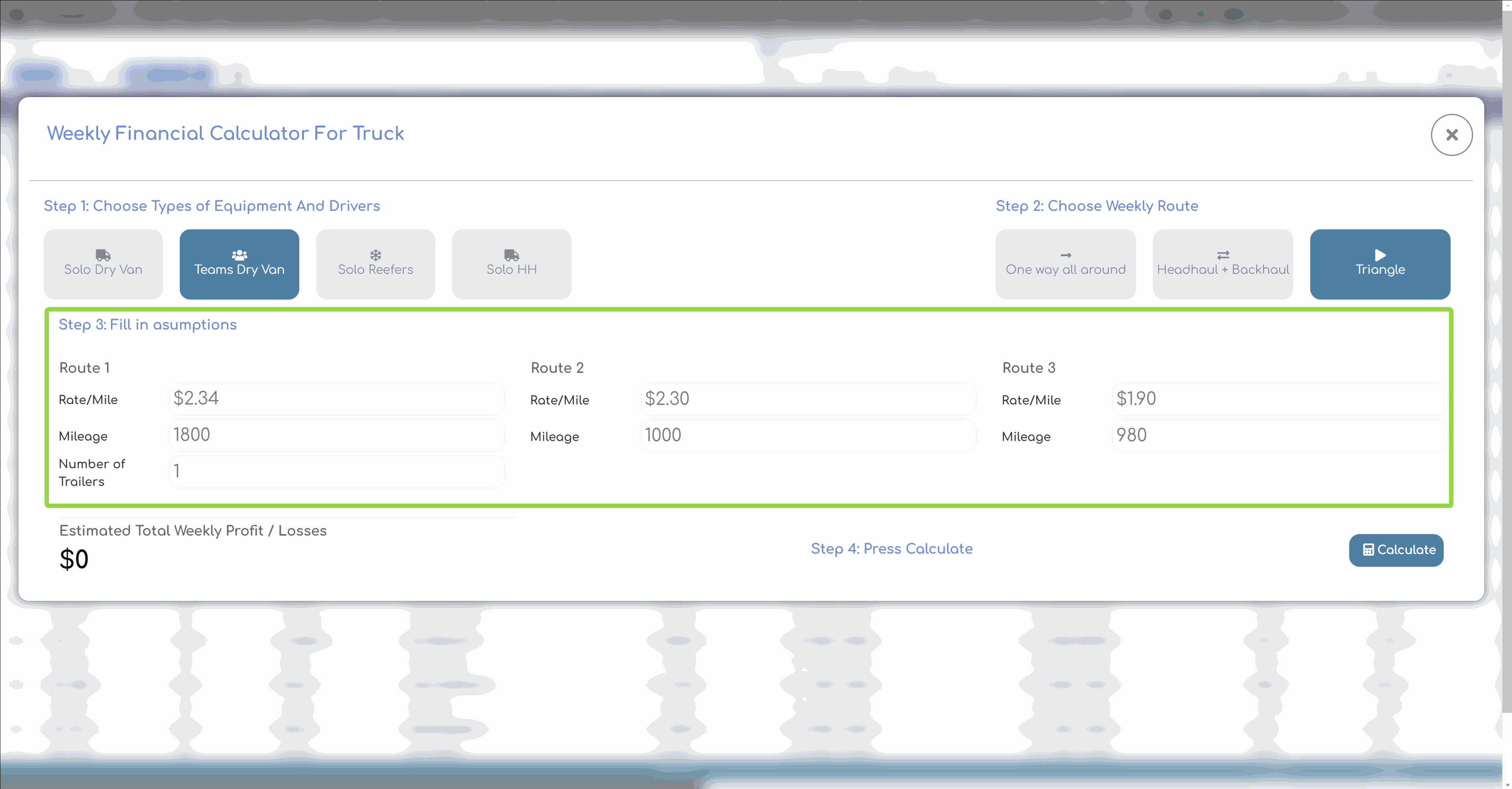Click the snowflake icon on Solo Reefers
1512x789 pixels.
375,255
